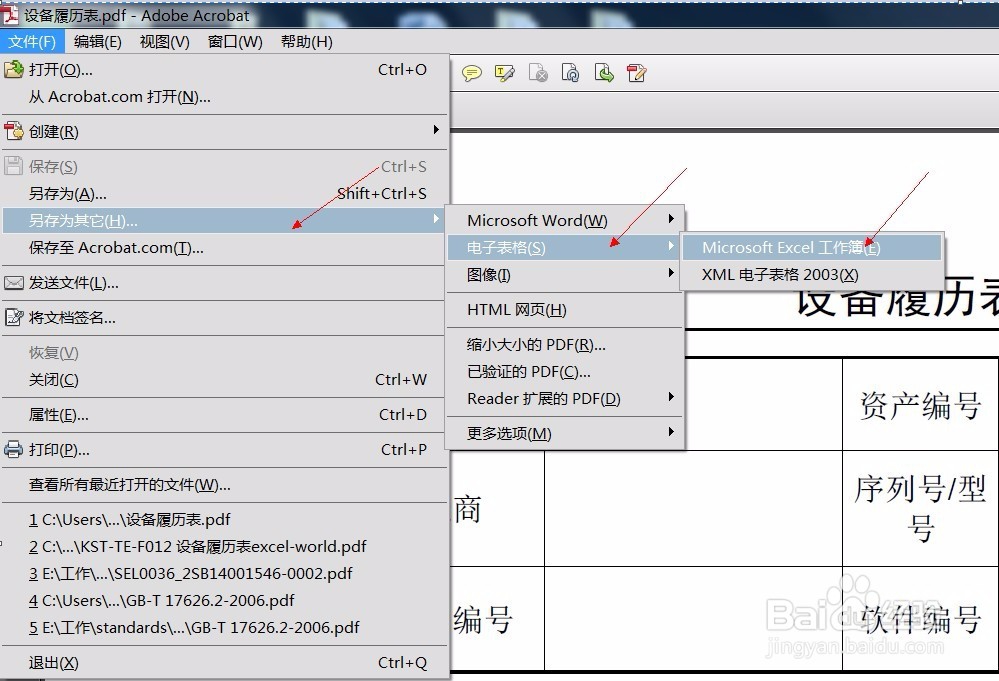Screen dimensions: 999x681
Task: Select Reader 扩展的 PDF(D)
Action: click(565, 399)
